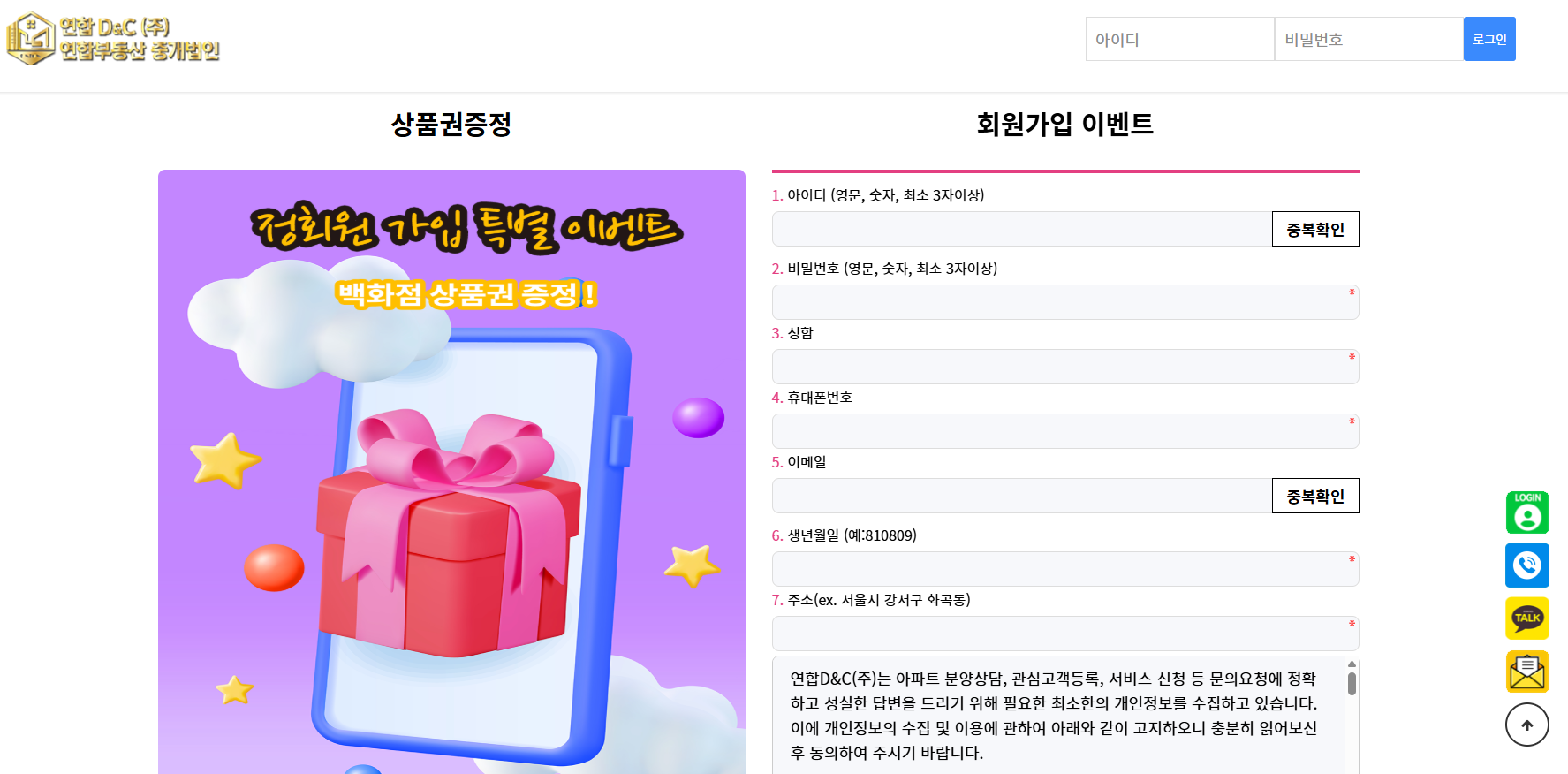Click 중복확인 button next to email field

[x=1315, y=496]
